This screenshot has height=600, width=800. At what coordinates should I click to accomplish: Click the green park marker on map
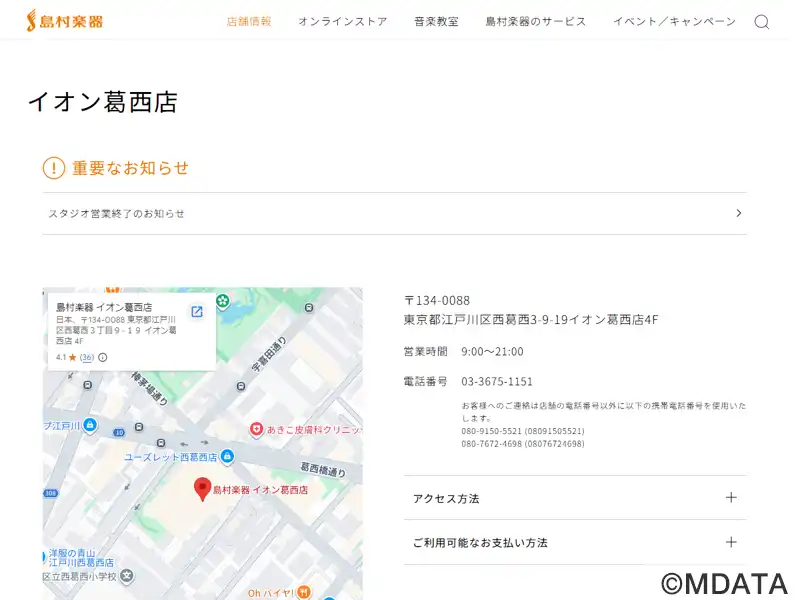(x=222, y=300)
